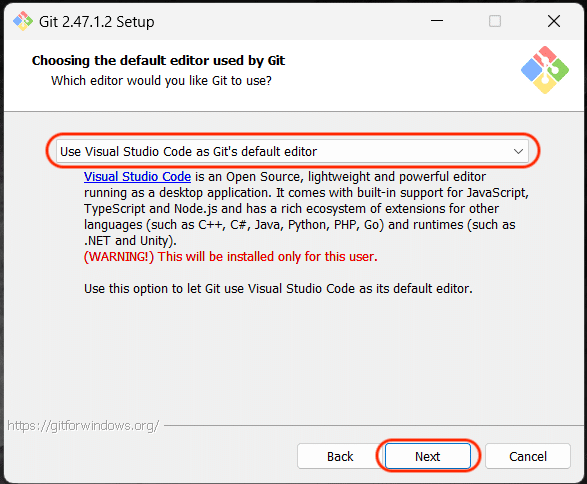
Task: Click the 'Which editor would you like' subtitle
Action: 161,80
